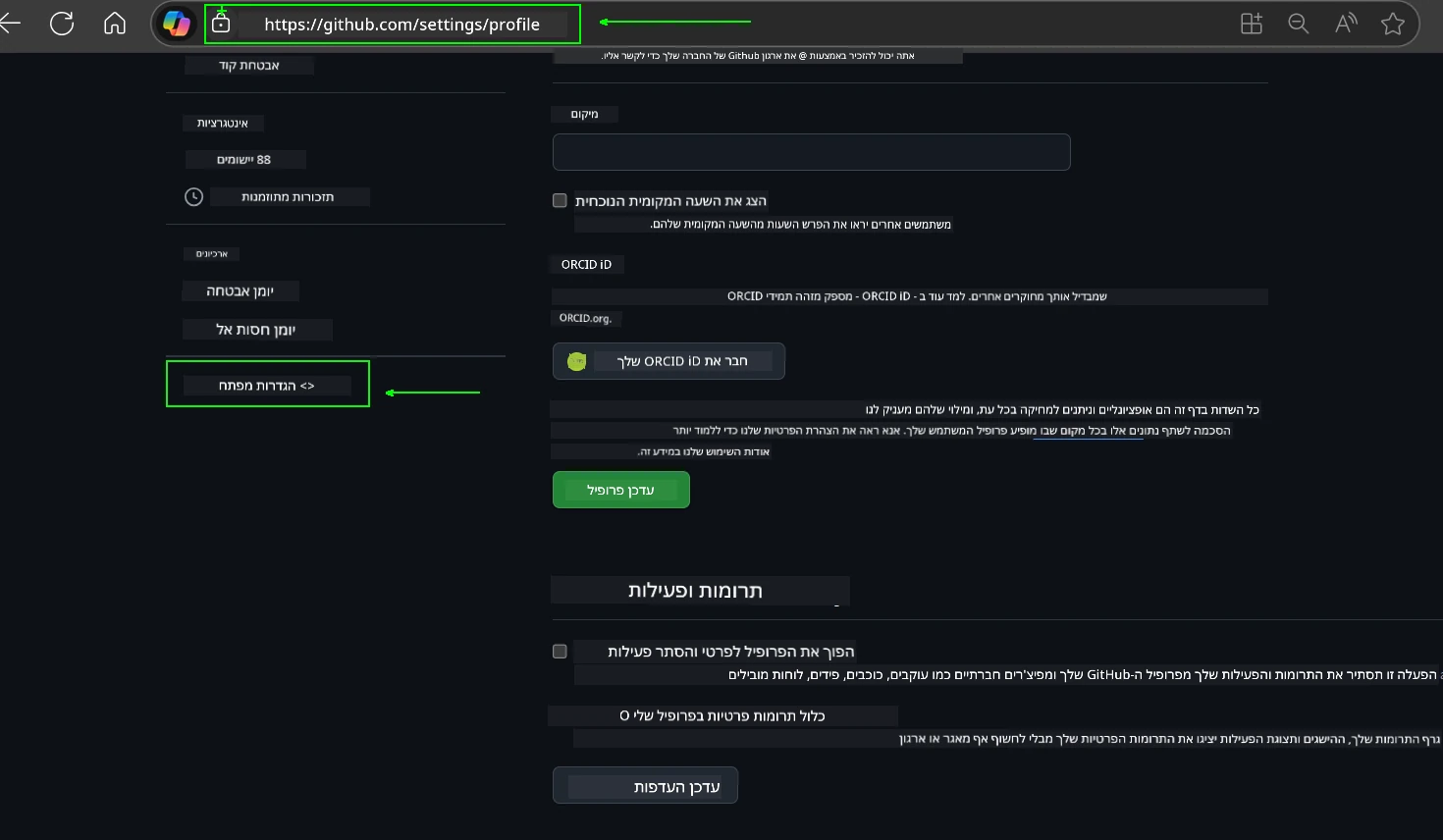Click into the מיקום location text field
The width and height of the screenshot is (1443, 840).
(x=811, y=152)
